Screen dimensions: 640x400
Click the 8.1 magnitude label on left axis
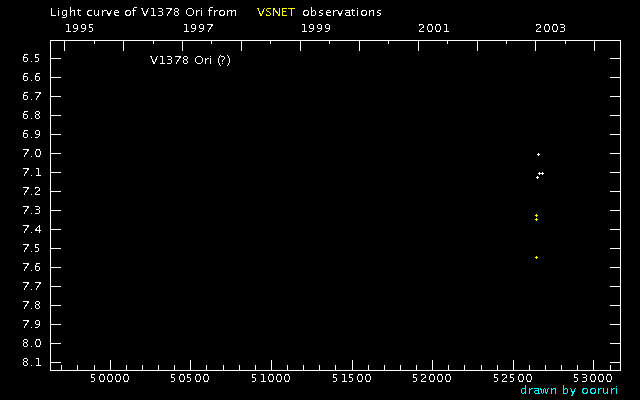point(30,362)
